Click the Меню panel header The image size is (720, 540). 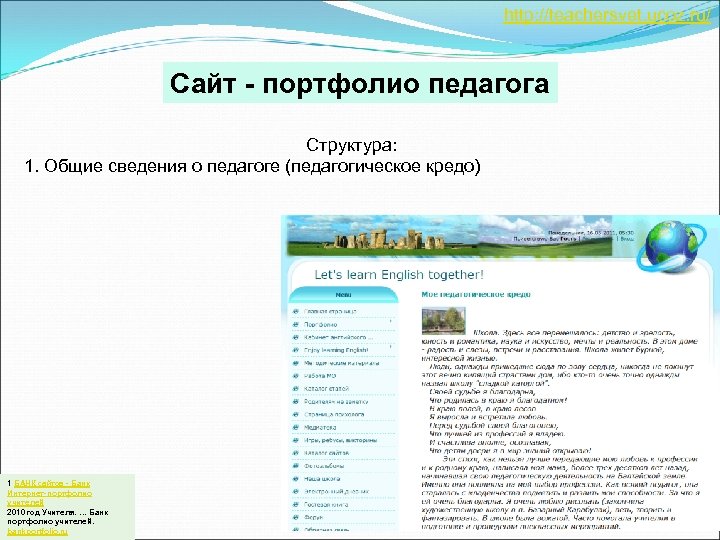tap(343, 295)
